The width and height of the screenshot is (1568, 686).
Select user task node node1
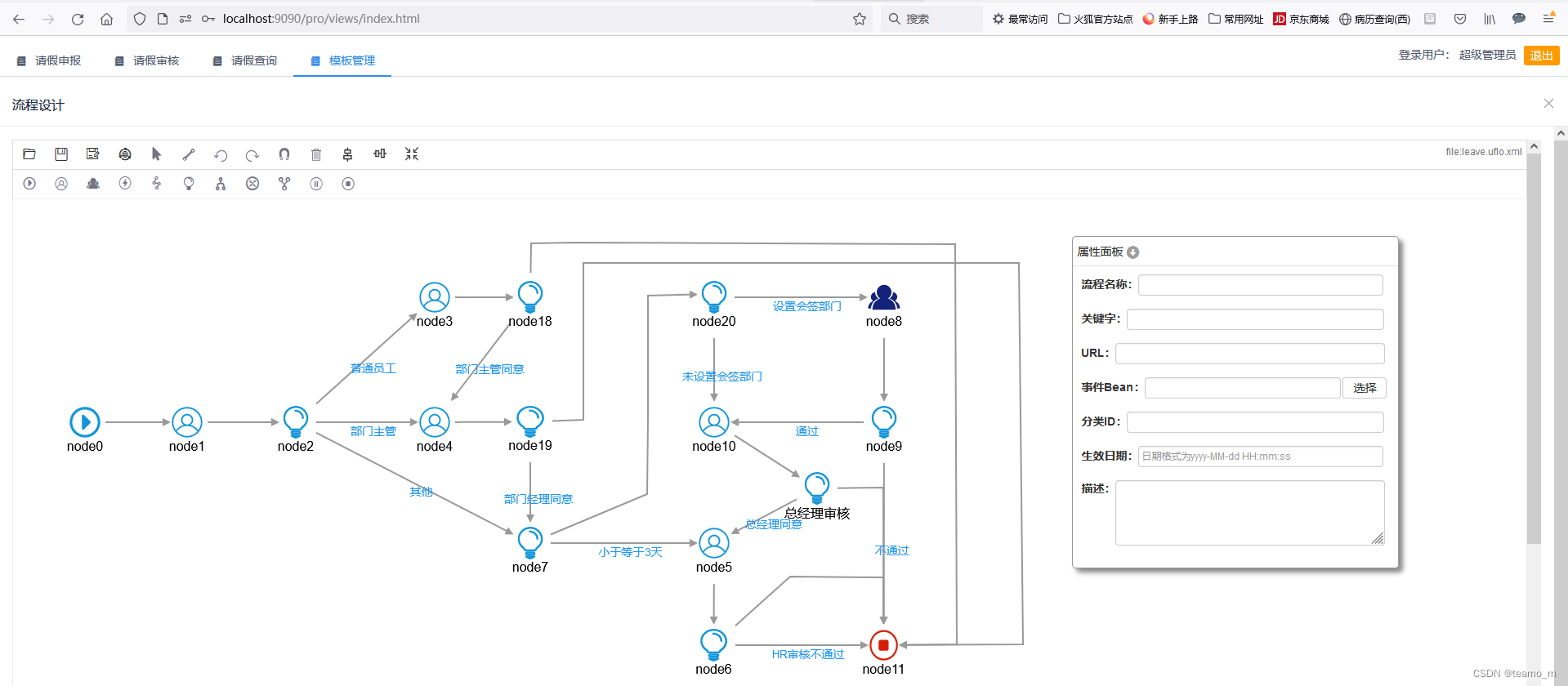point(187,422)
